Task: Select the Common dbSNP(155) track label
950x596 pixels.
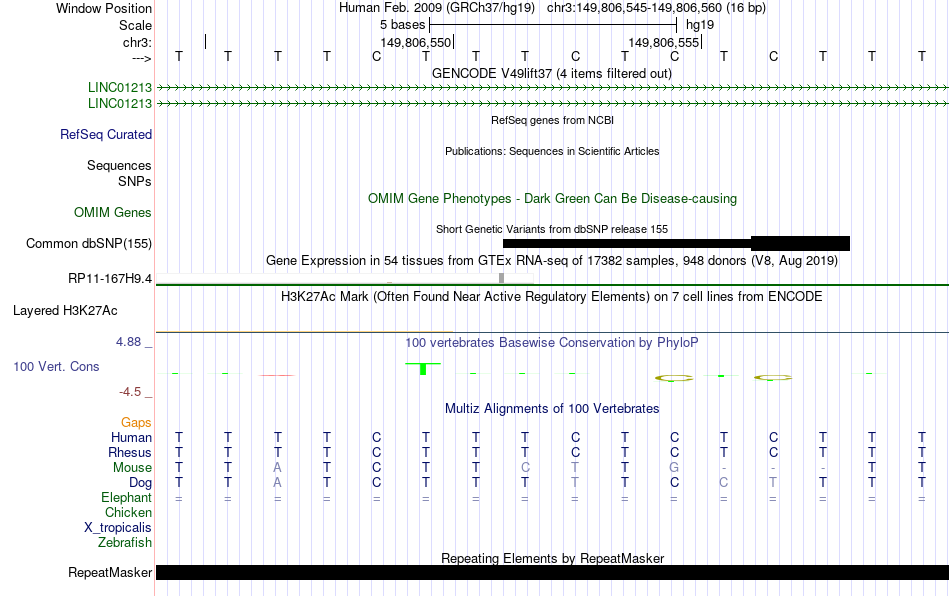Action: point(88,243)
